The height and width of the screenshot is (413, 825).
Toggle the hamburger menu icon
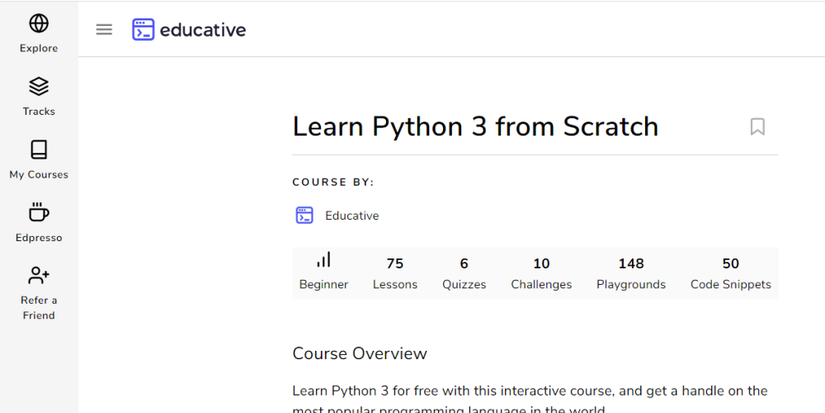(104, 29)
